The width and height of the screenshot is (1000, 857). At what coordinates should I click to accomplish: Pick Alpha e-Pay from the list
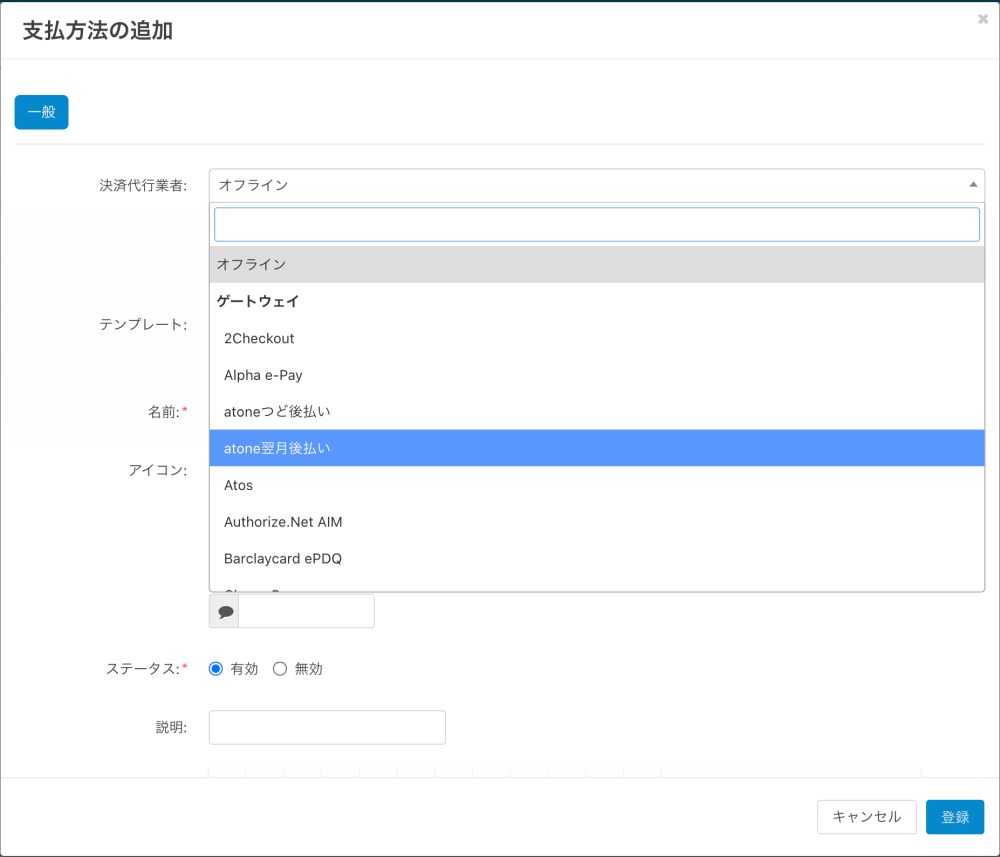[263, 375]
